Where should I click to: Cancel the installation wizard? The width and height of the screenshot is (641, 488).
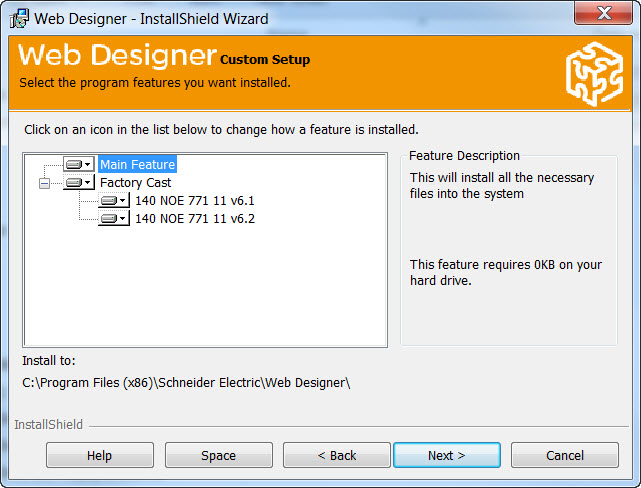[x=565, y=455]
